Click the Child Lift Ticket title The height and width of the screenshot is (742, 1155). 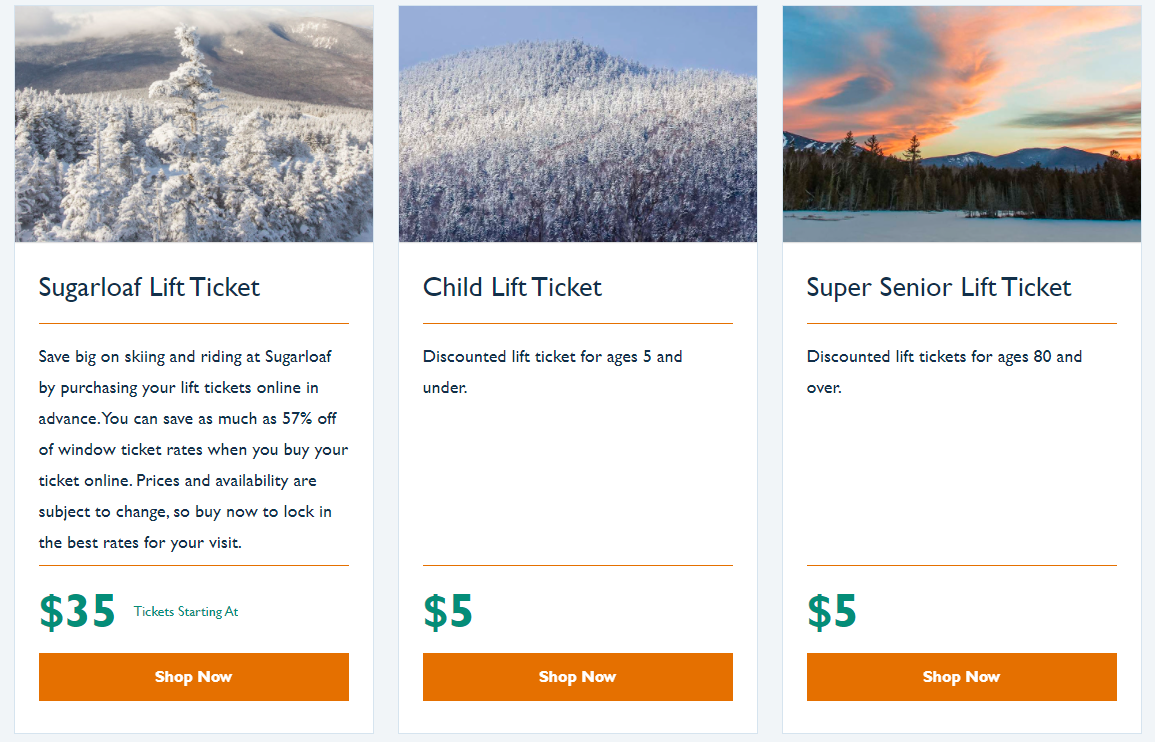[x=512, y=288]
